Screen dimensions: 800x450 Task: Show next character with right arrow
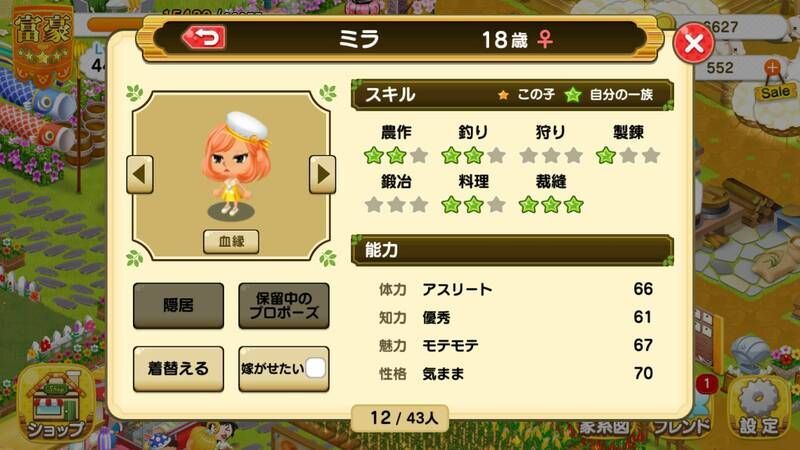pyautogui.click(x=322, y=174)
